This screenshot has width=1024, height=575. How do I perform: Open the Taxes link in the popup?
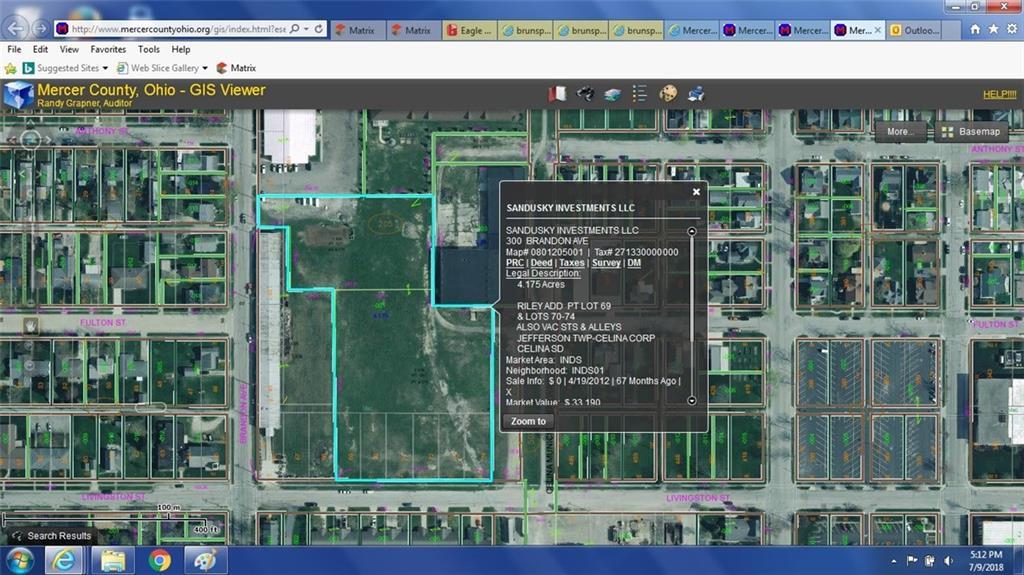point(571,263)
